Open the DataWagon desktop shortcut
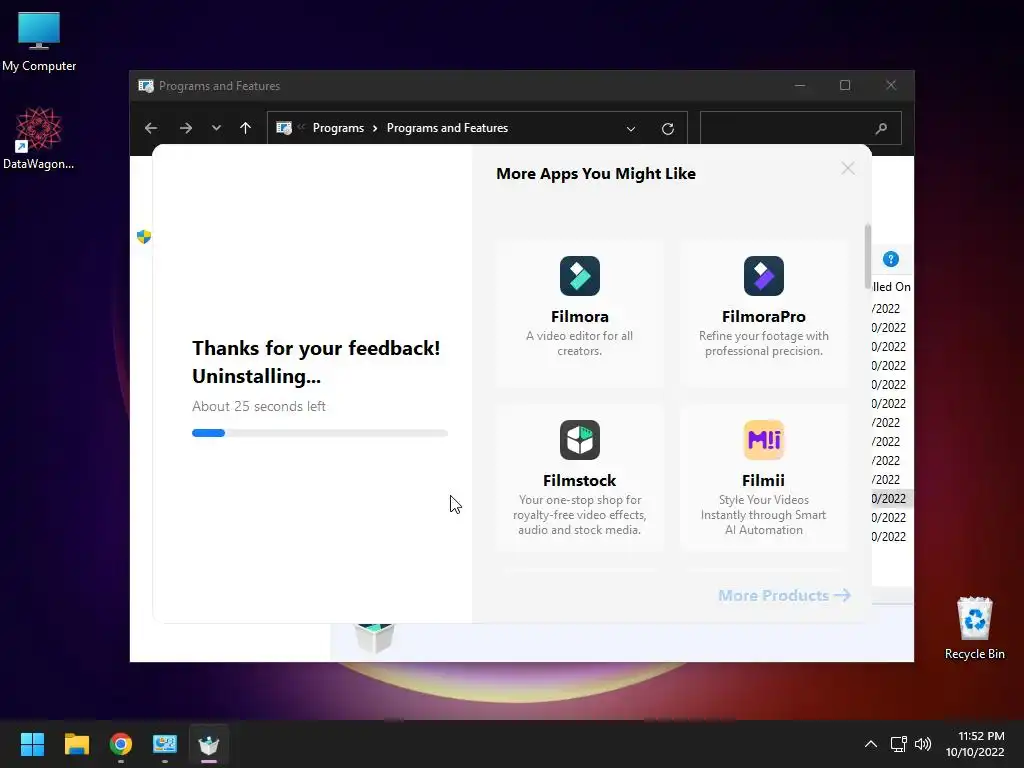The height and width of the screenshot is (768, 1024). coord(39,138)
